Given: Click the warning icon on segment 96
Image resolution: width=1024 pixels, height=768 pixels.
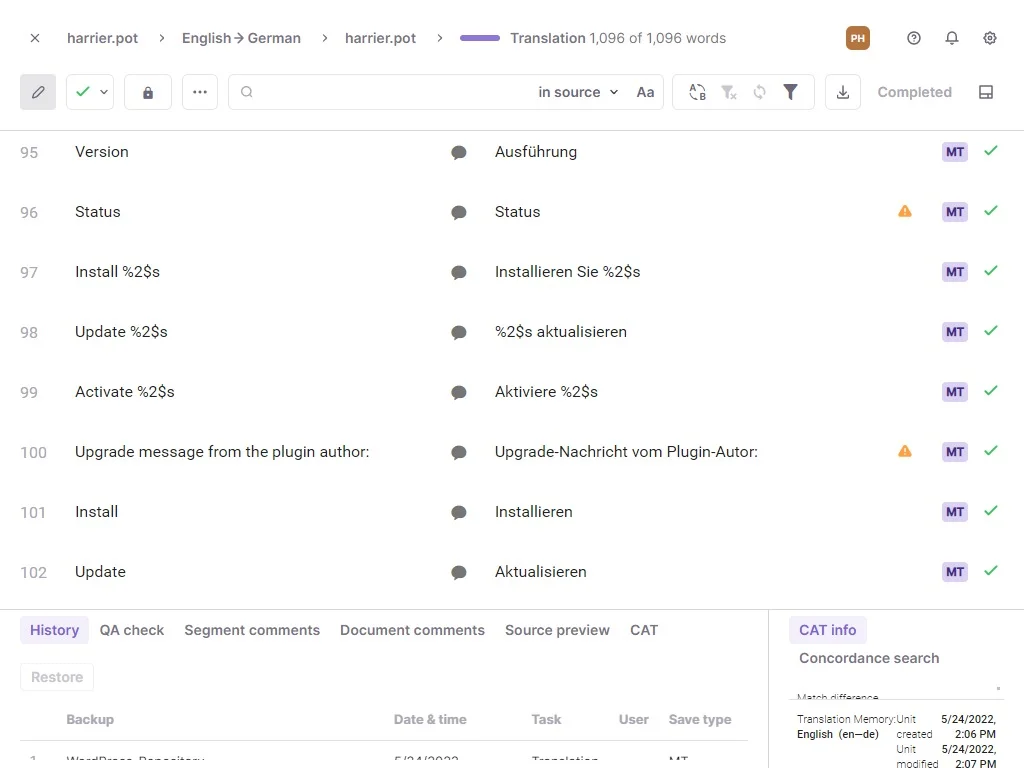Looking at the screenshot, I should (905, 211).
